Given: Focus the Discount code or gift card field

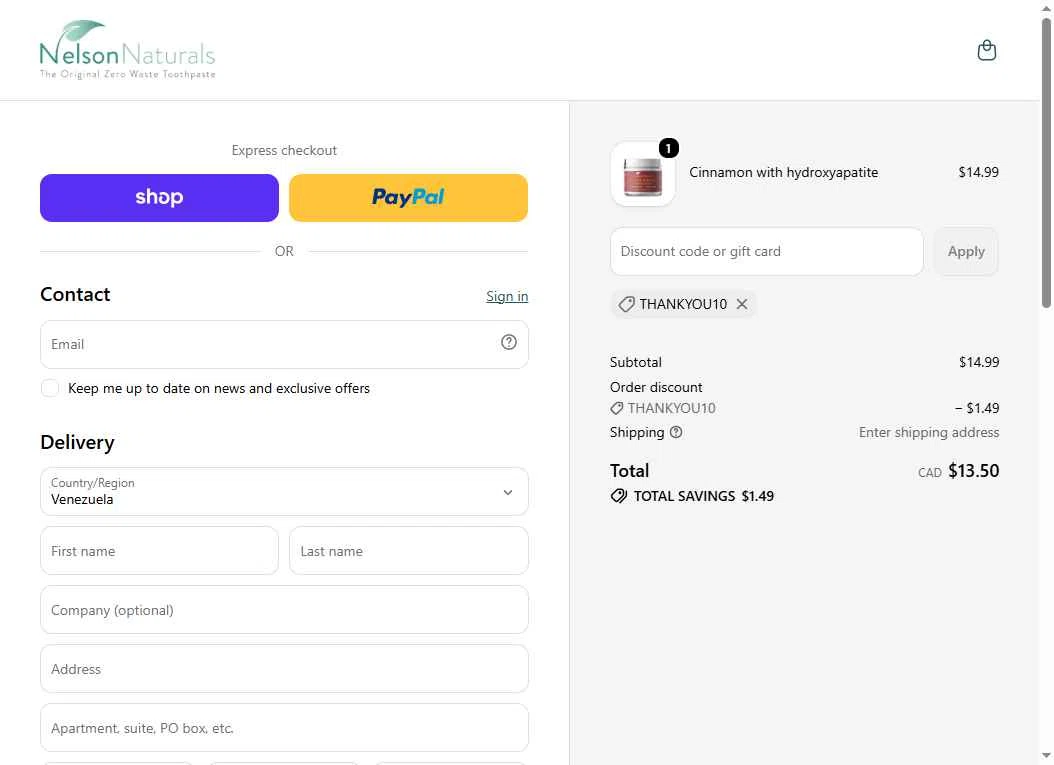Looking at the screenshot, I should coord(766,251).
